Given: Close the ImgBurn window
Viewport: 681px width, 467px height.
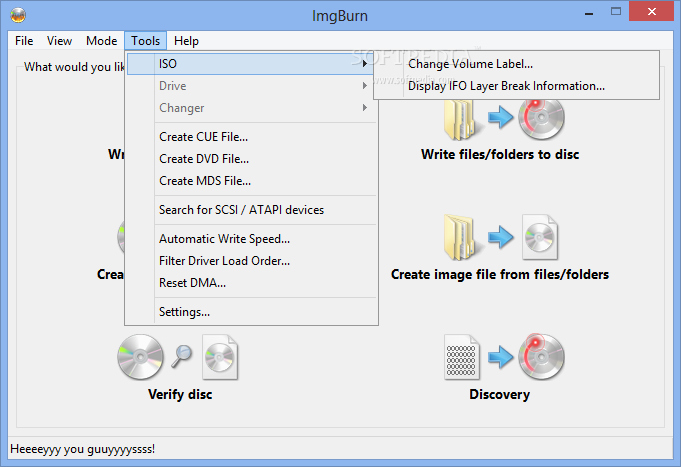Looking at the screenshot, I should 651,12.
